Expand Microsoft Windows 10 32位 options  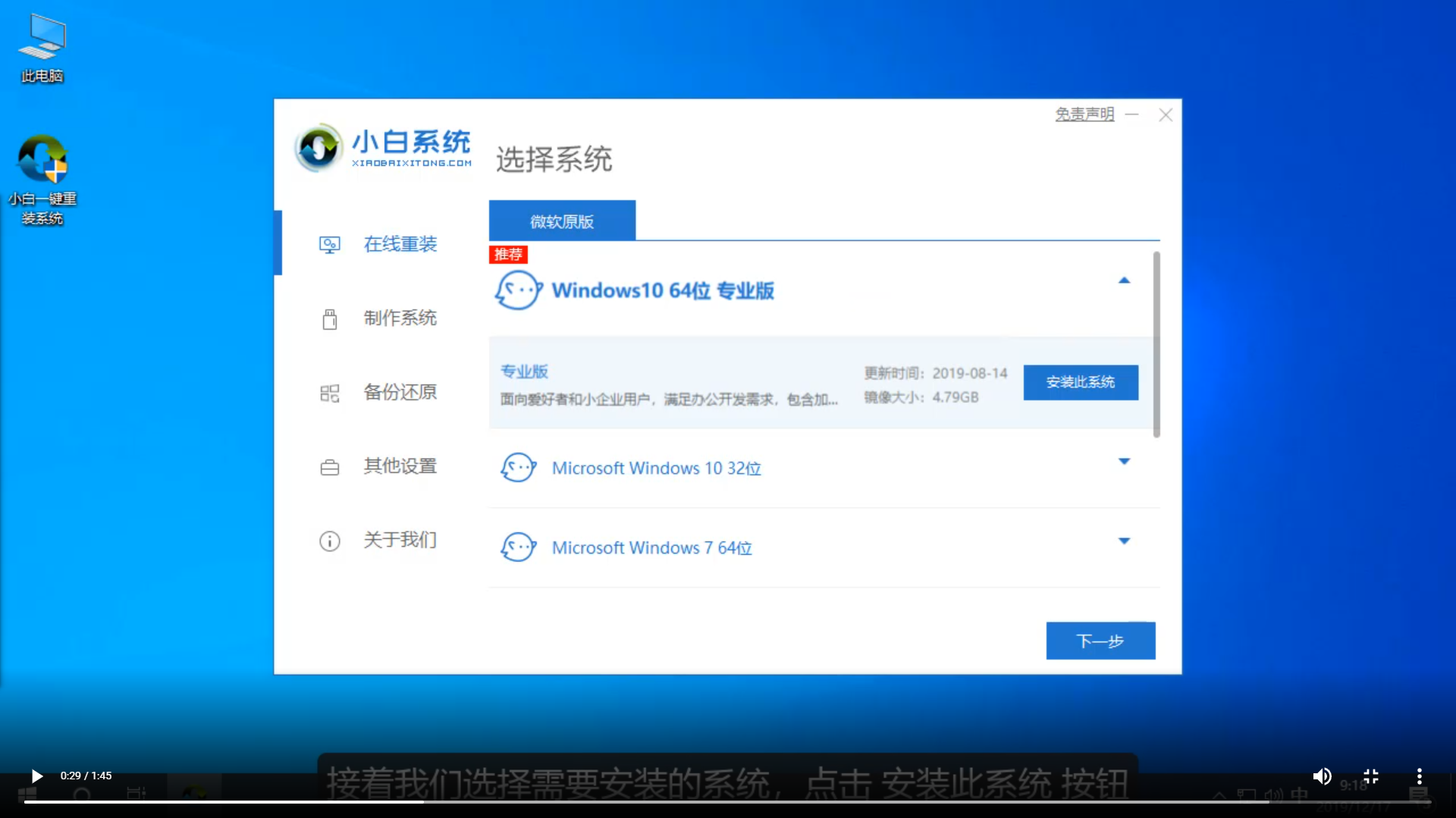1124,462
